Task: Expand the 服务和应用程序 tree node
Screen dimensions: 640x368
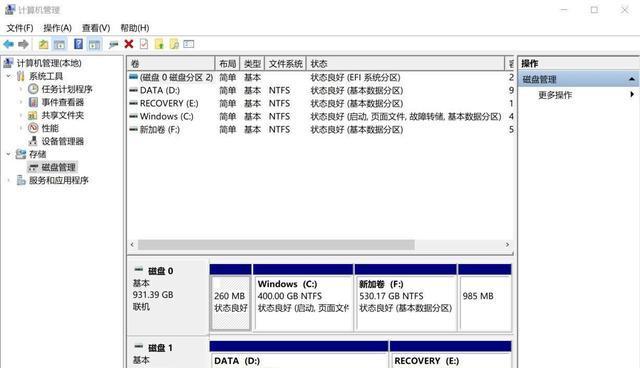Action: click(x=9, y=180)
